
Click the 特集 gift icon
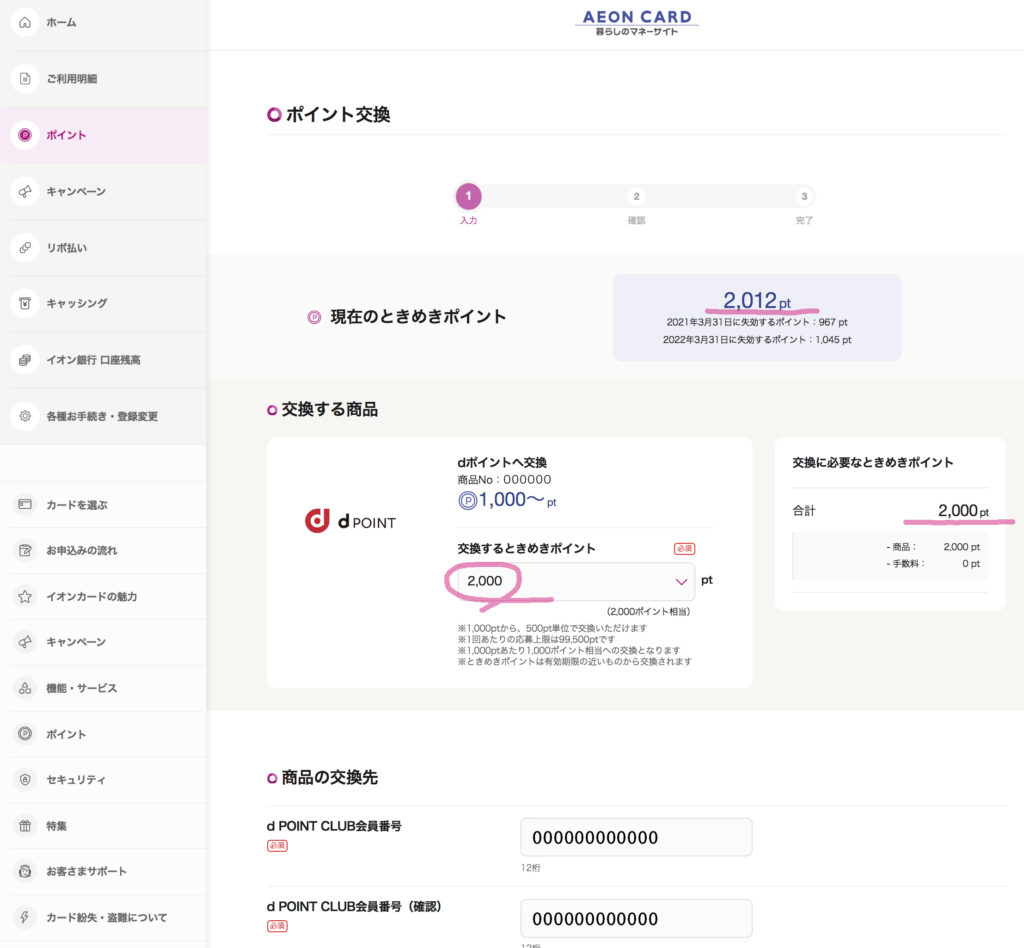pyautogui.click(x=25, y=826)
